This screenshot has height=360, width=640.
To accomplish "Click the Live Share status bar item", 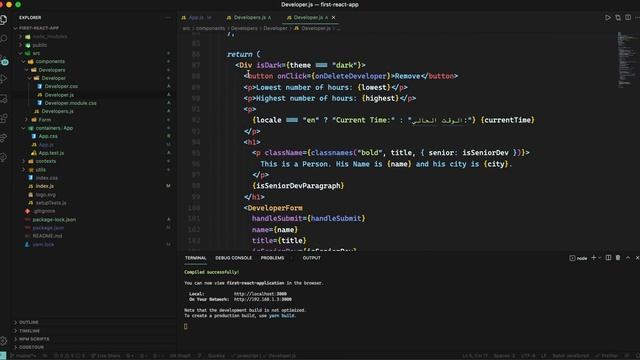I will coord(105,356).
